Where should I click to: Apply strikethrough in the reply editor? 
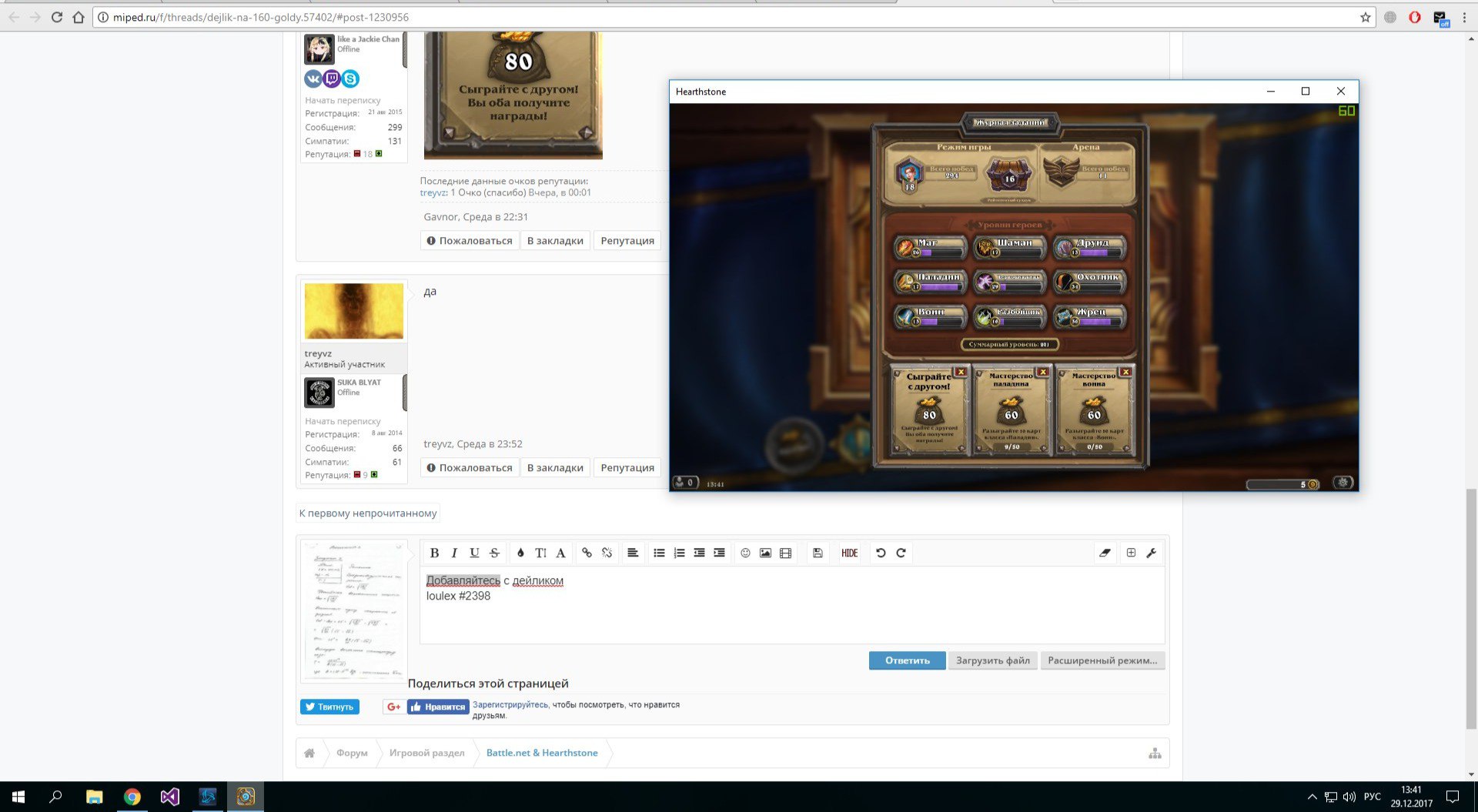(494, 553)
